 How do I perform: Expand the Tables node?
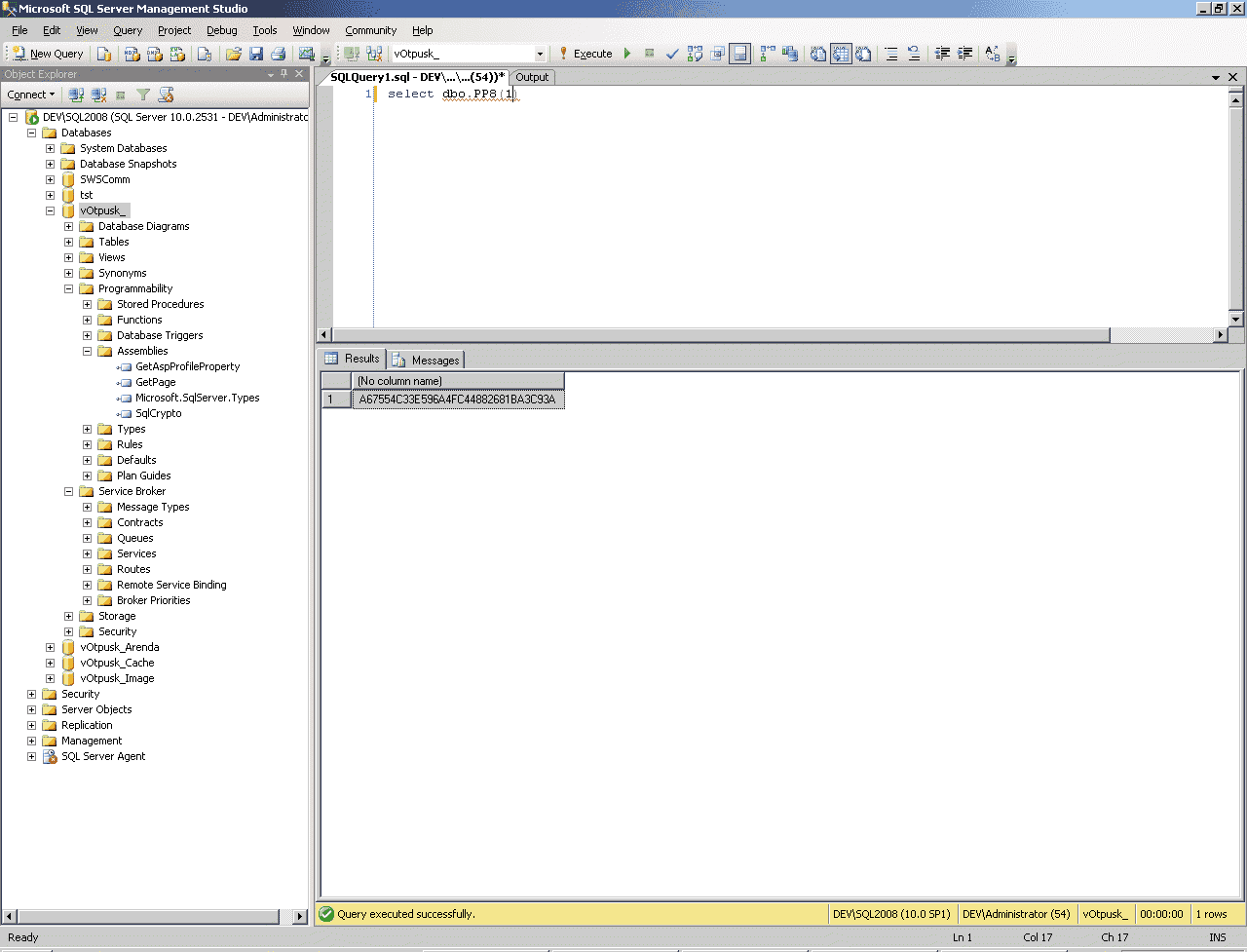pos(68,242)
